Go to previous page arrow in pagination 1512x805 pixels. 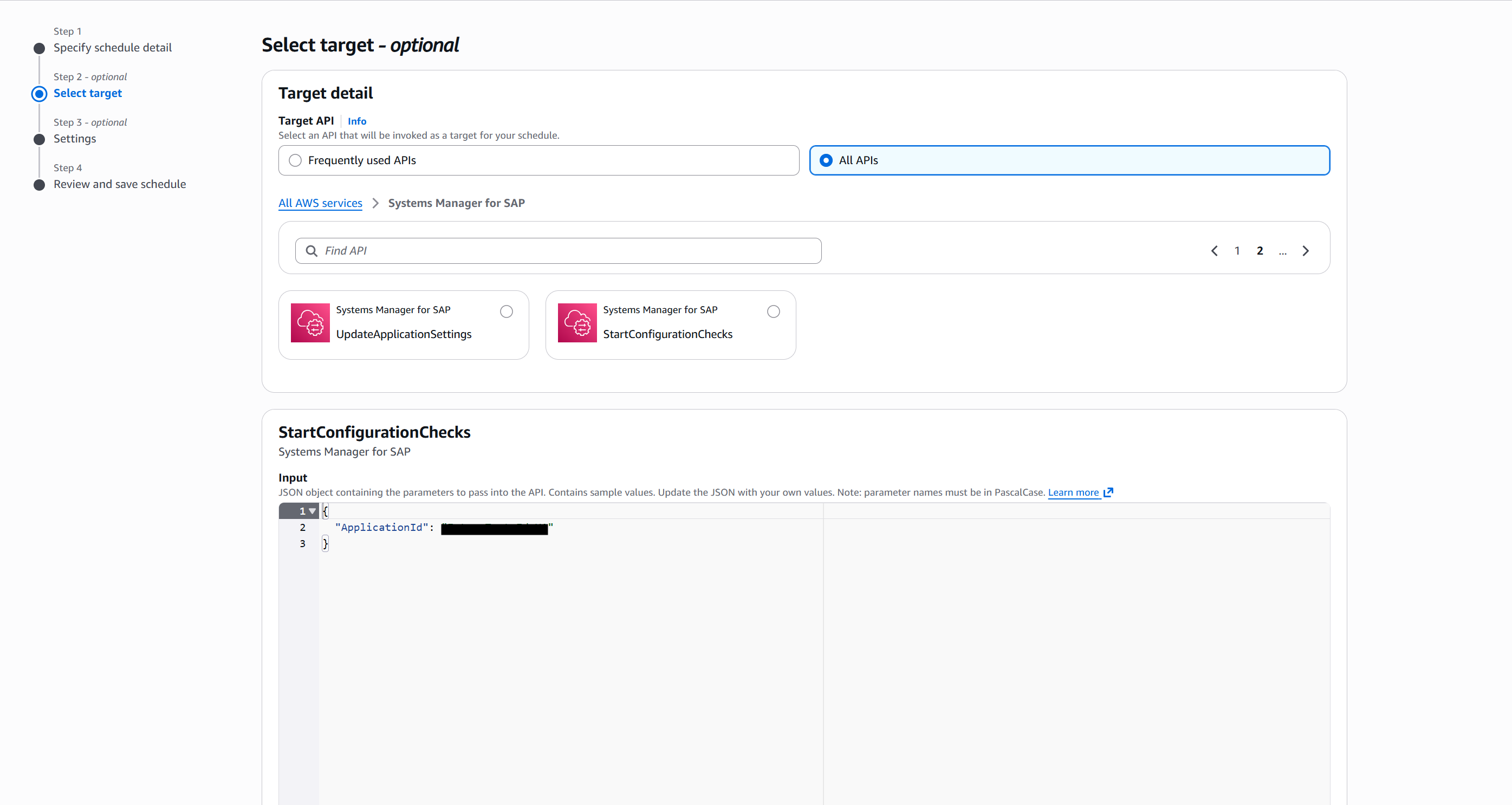click(1215, 251)
